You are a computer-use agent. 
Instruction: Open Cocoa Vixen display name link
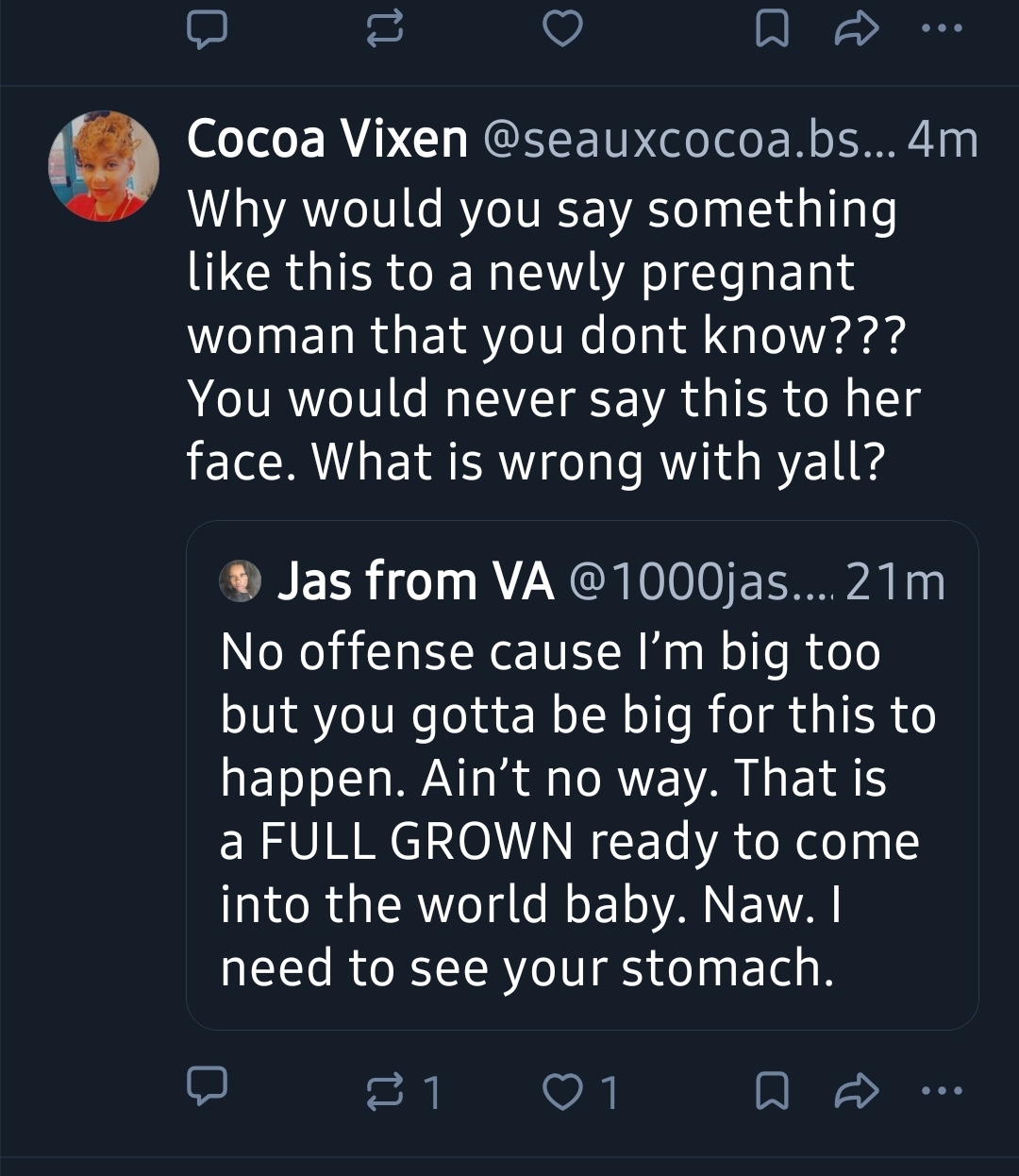[x=326, y=140]
